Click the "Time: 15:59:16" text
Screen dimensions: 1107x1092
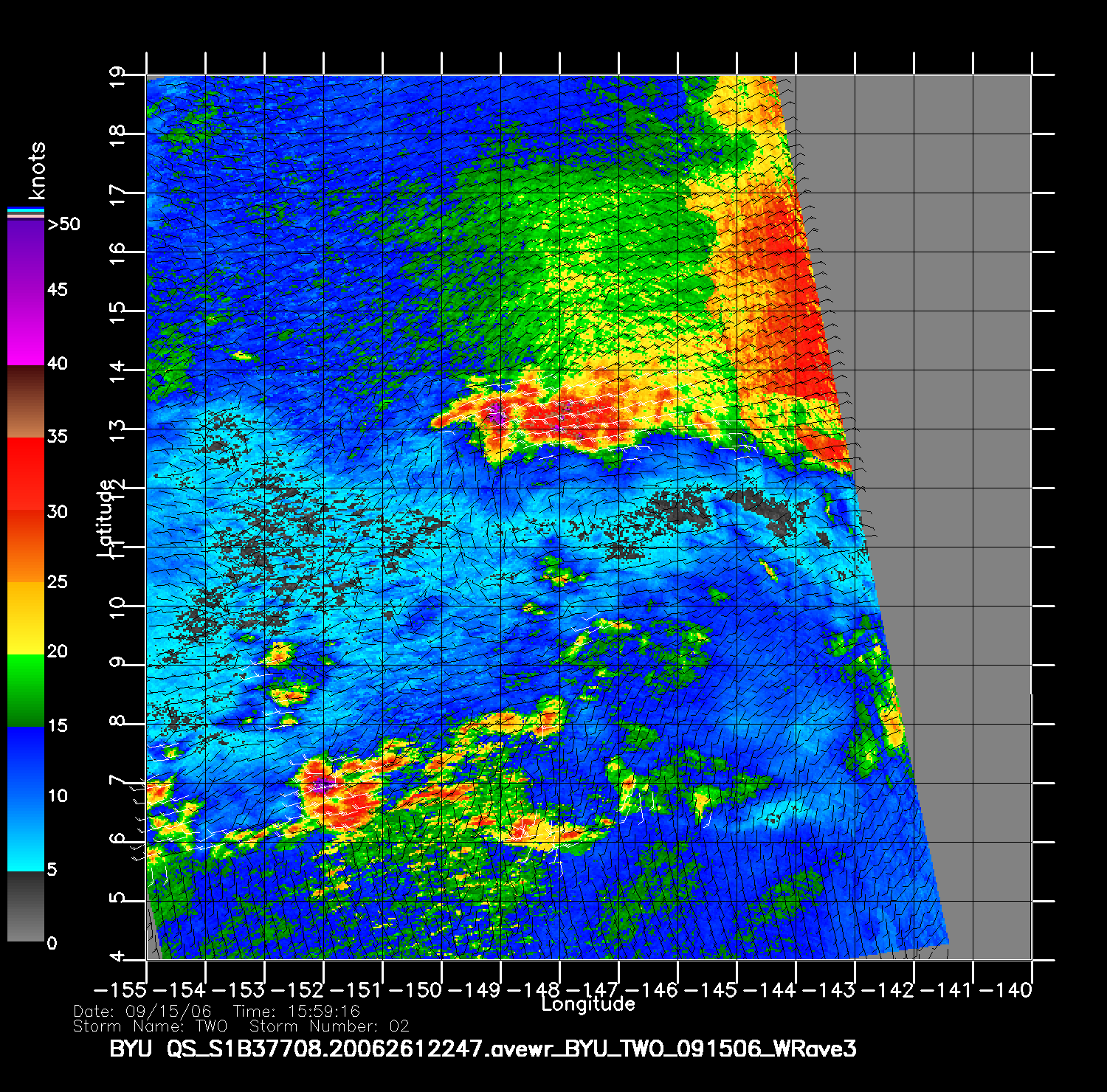(x=297, y=1012)
